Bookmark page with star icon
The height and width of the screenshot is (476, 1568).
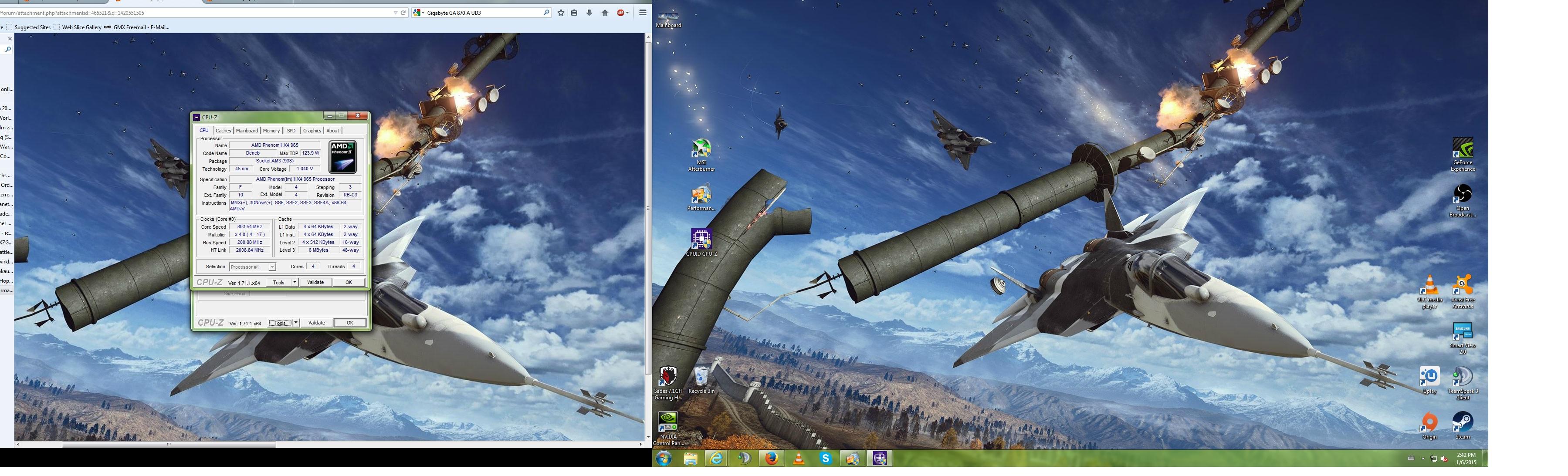561,13
